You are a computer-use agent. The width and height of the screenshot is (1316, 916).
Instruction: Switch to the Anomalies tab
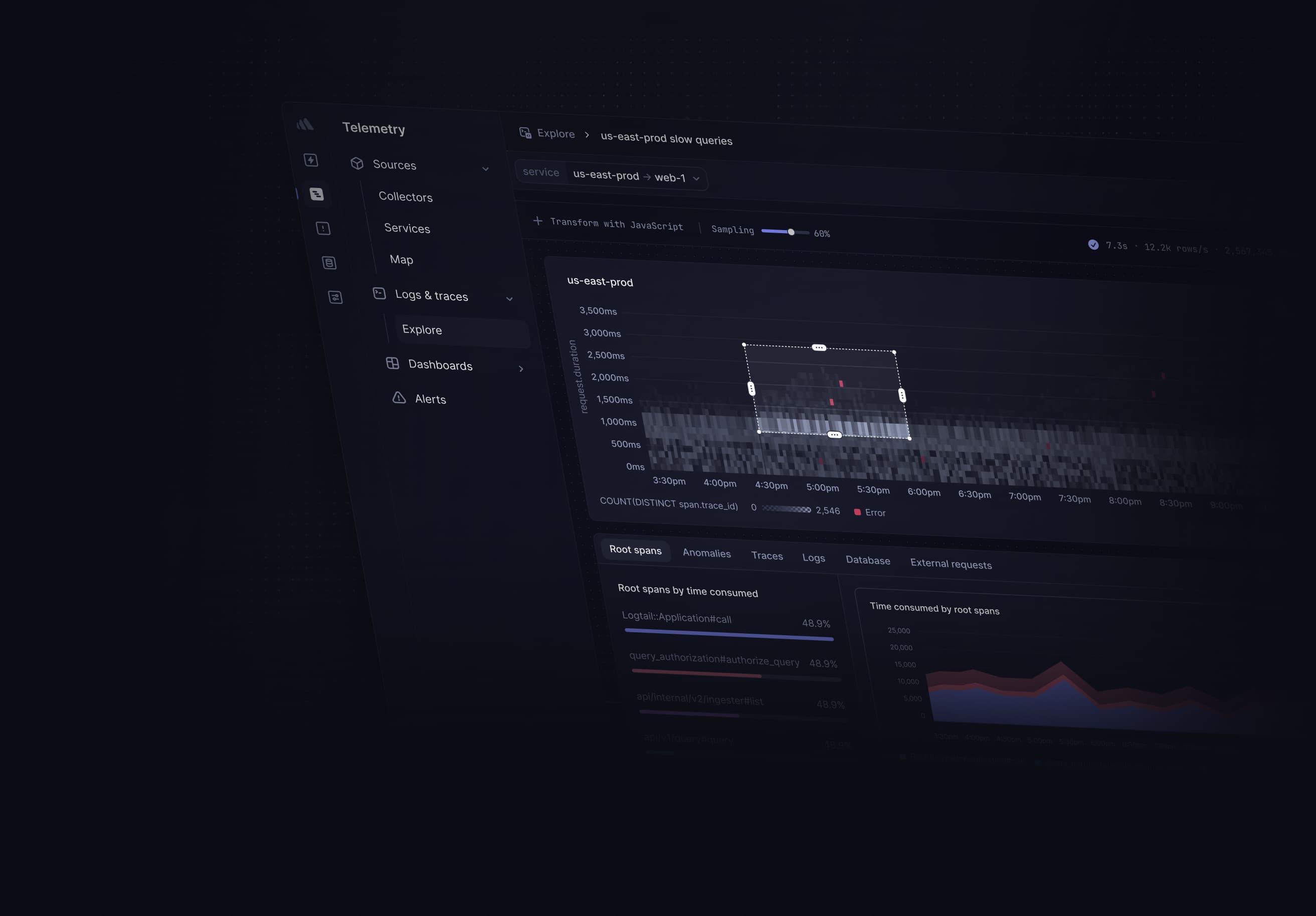point(706,553)
